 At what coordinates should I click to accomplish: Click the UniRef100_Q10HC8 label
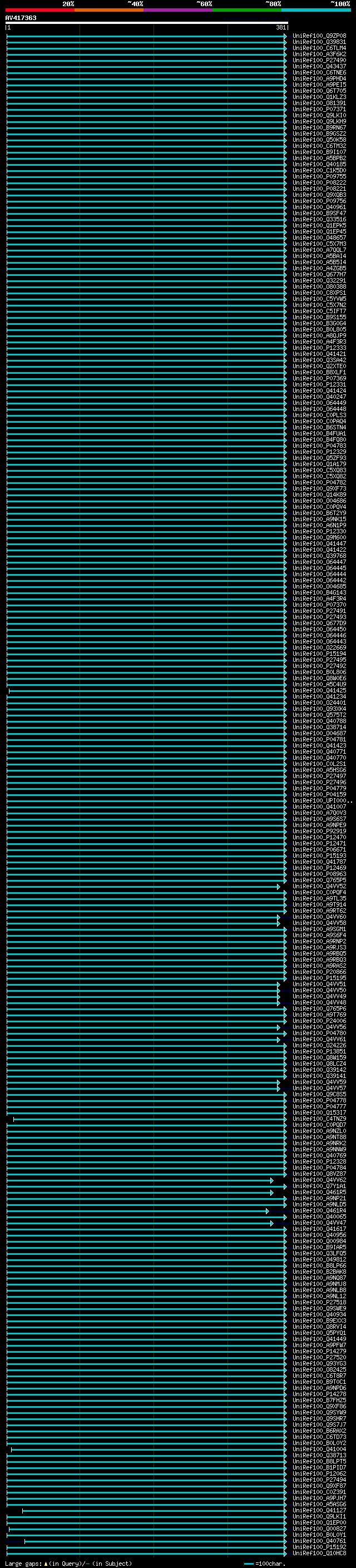pos(319,1554)
